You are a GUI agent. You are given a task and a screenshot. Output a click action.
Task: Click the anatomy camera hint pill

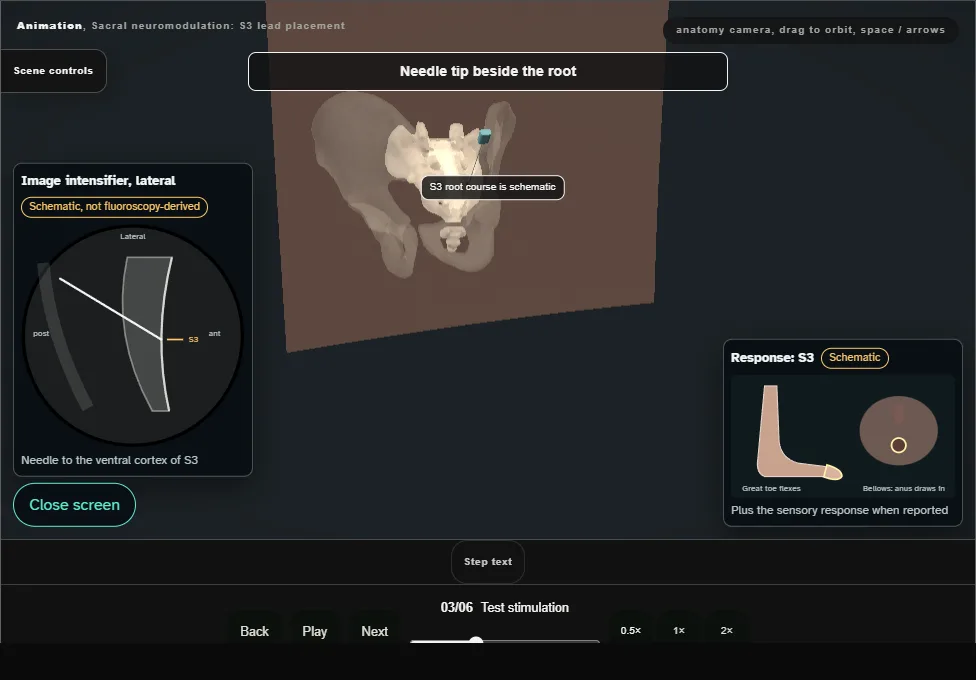(x=810, y=30)
